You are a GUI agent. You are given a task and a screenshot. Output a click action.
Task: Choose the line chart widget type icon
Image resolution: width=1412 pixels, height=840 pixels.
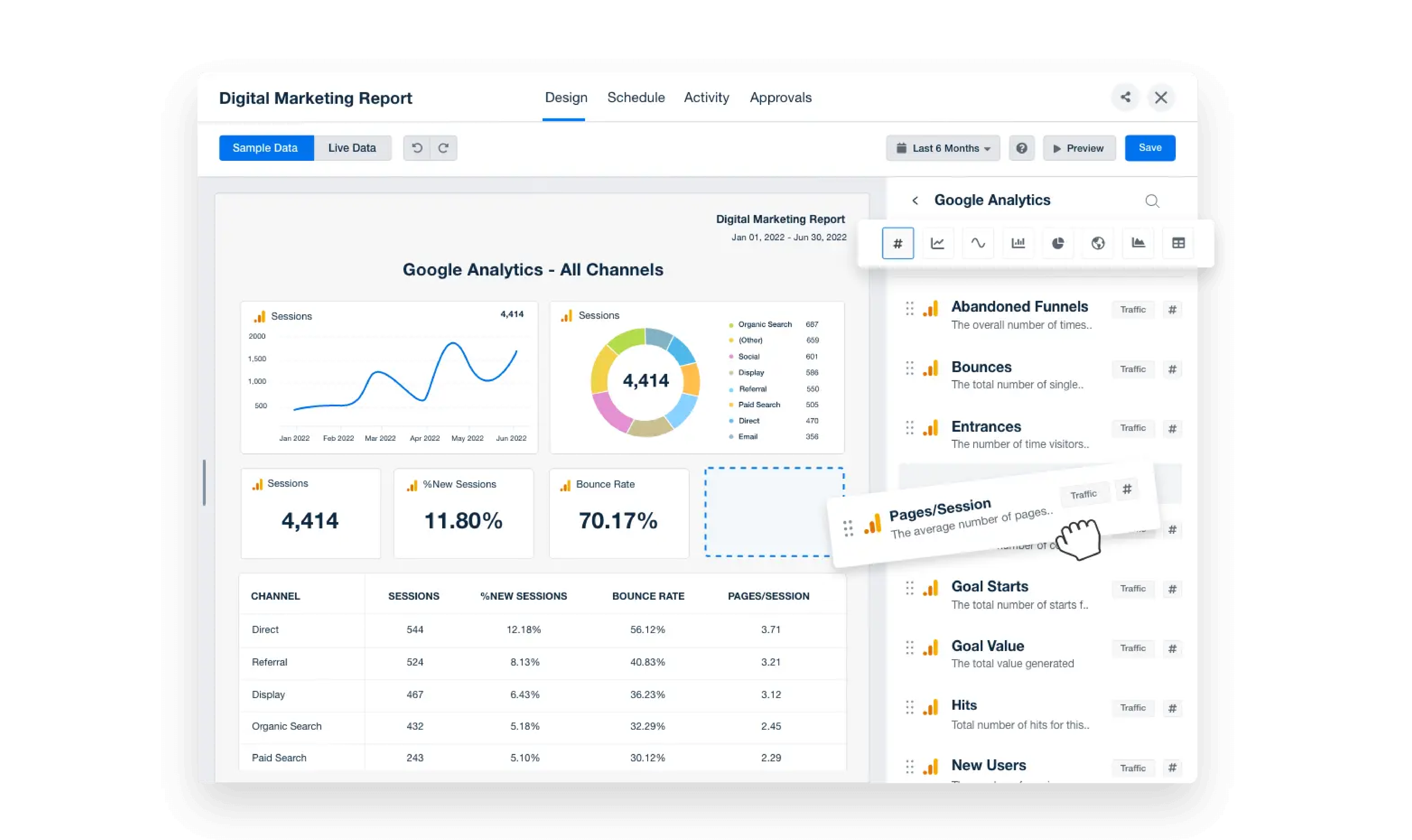937,243
